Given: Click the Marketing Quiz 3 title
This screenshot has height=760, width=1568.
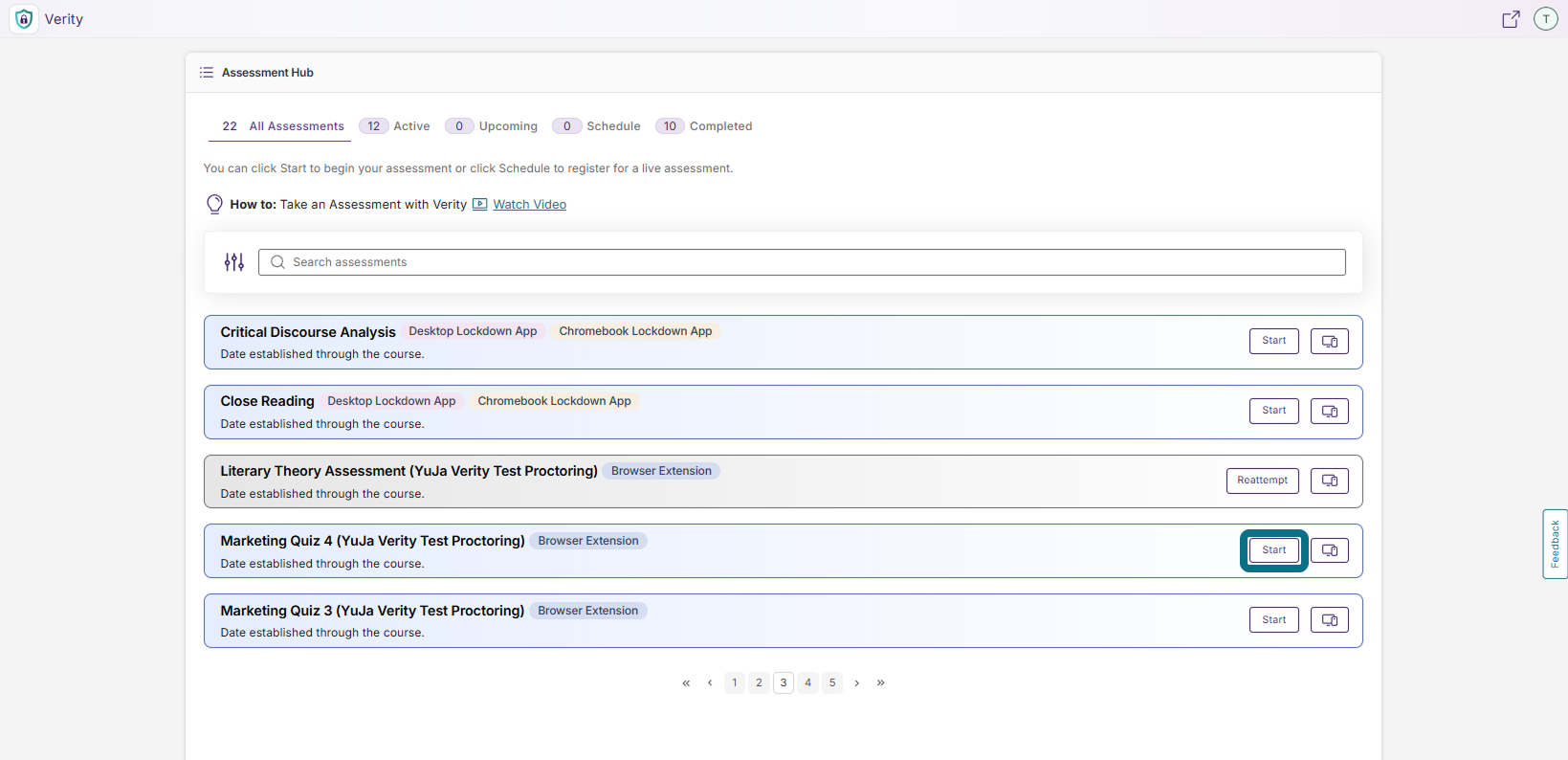Looking at the screenshot, I should tap(373, 611).
